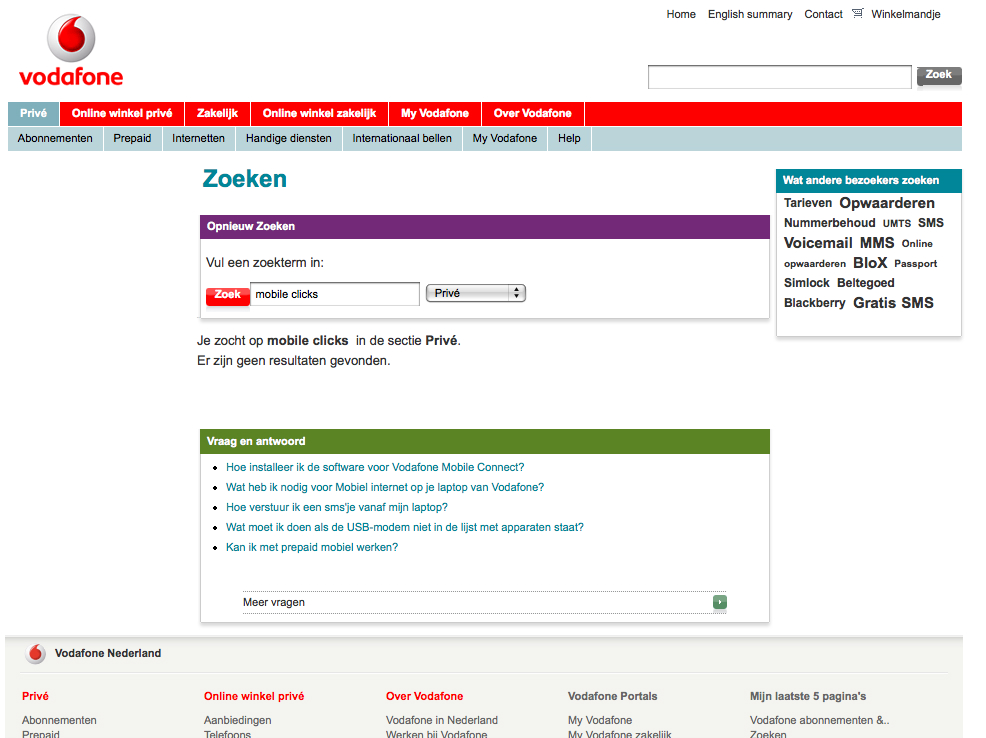
Task: Click the 'mobile clicks' search term field
Action: coord(334,294)
